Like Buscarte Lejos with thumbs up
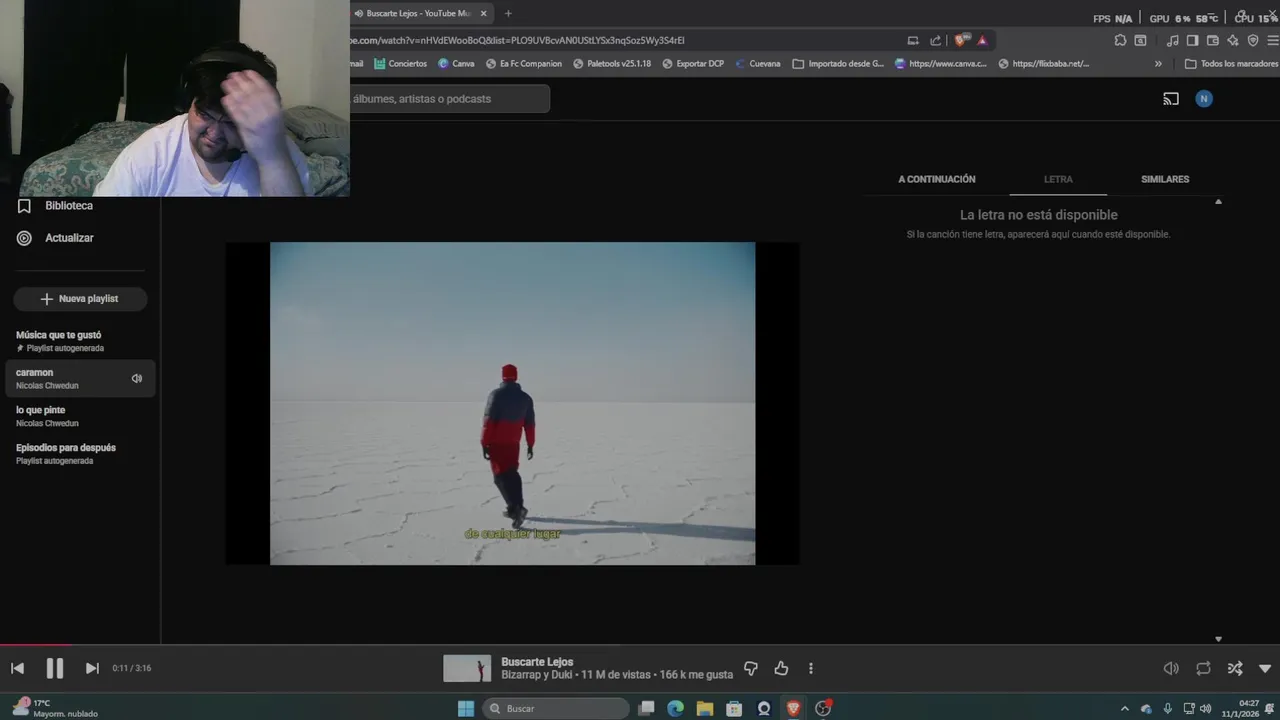 click(x=781, y=668)
